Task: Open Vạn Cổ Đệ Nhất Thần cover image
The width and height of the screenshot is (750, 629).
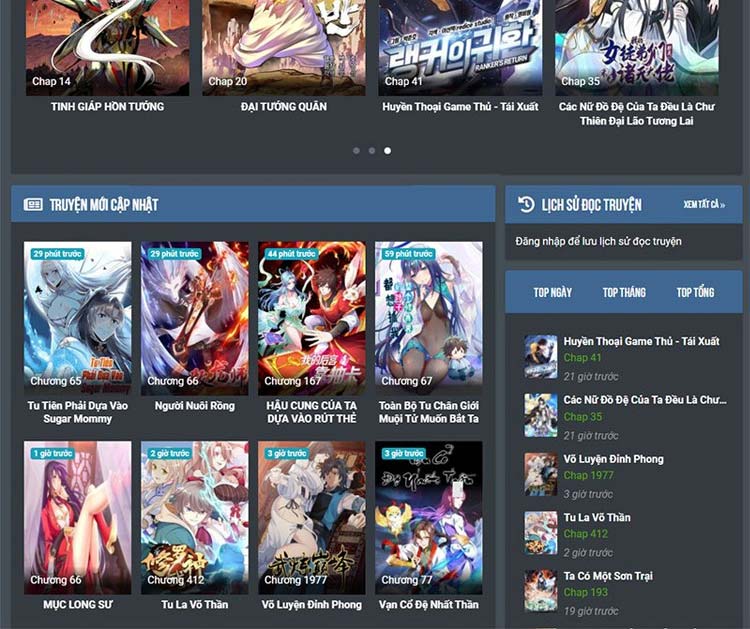Action: point(428,517)
